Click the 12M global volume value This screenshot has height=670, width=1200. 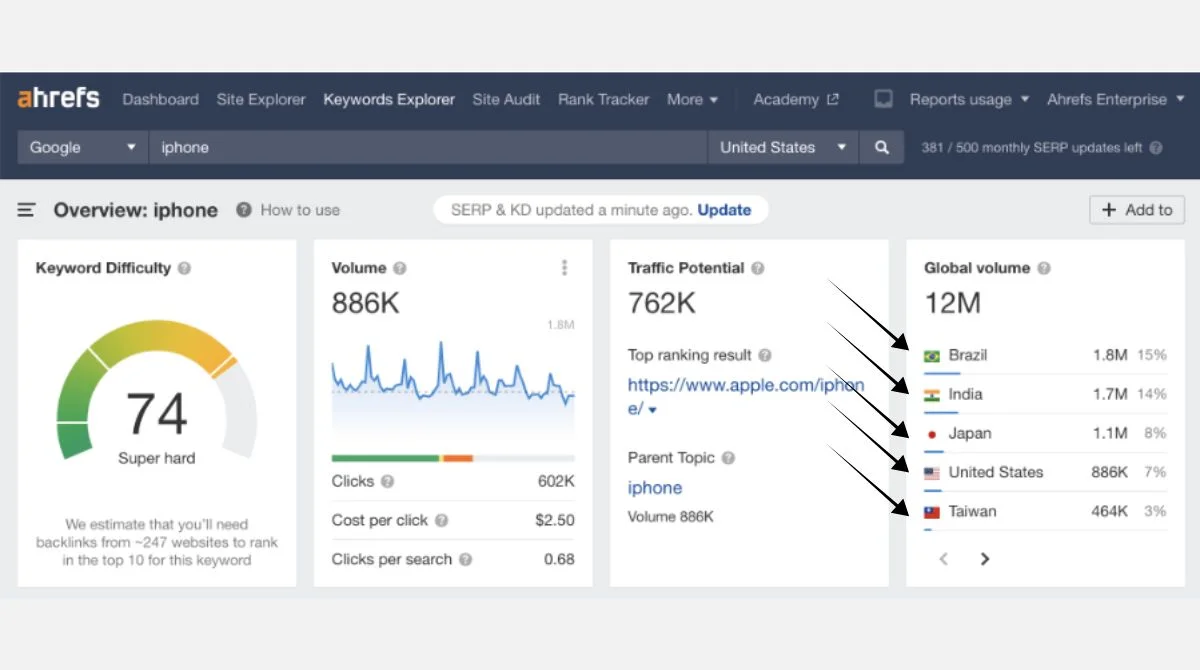(952, 303)
